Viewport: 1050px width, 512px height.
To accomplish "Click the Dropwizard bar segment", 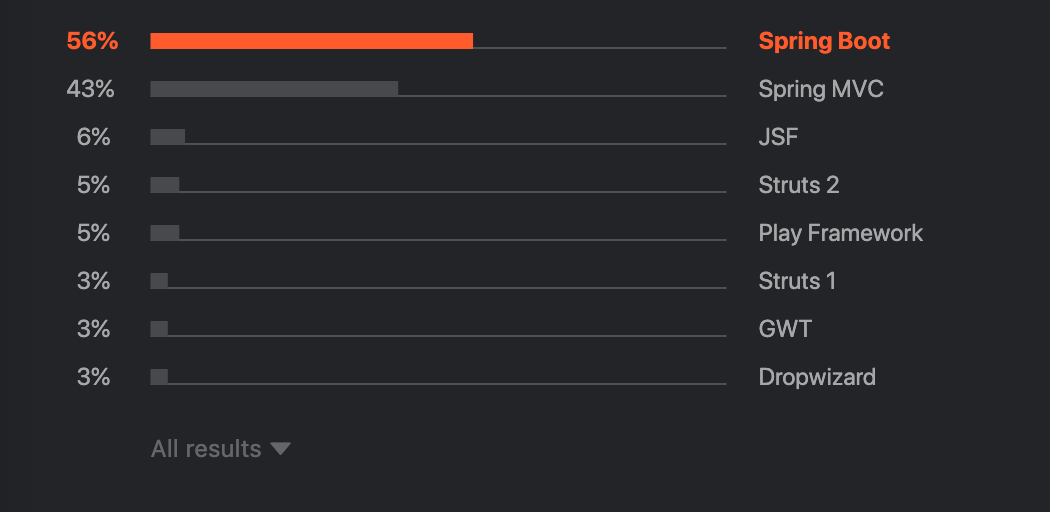I will 159,377.
